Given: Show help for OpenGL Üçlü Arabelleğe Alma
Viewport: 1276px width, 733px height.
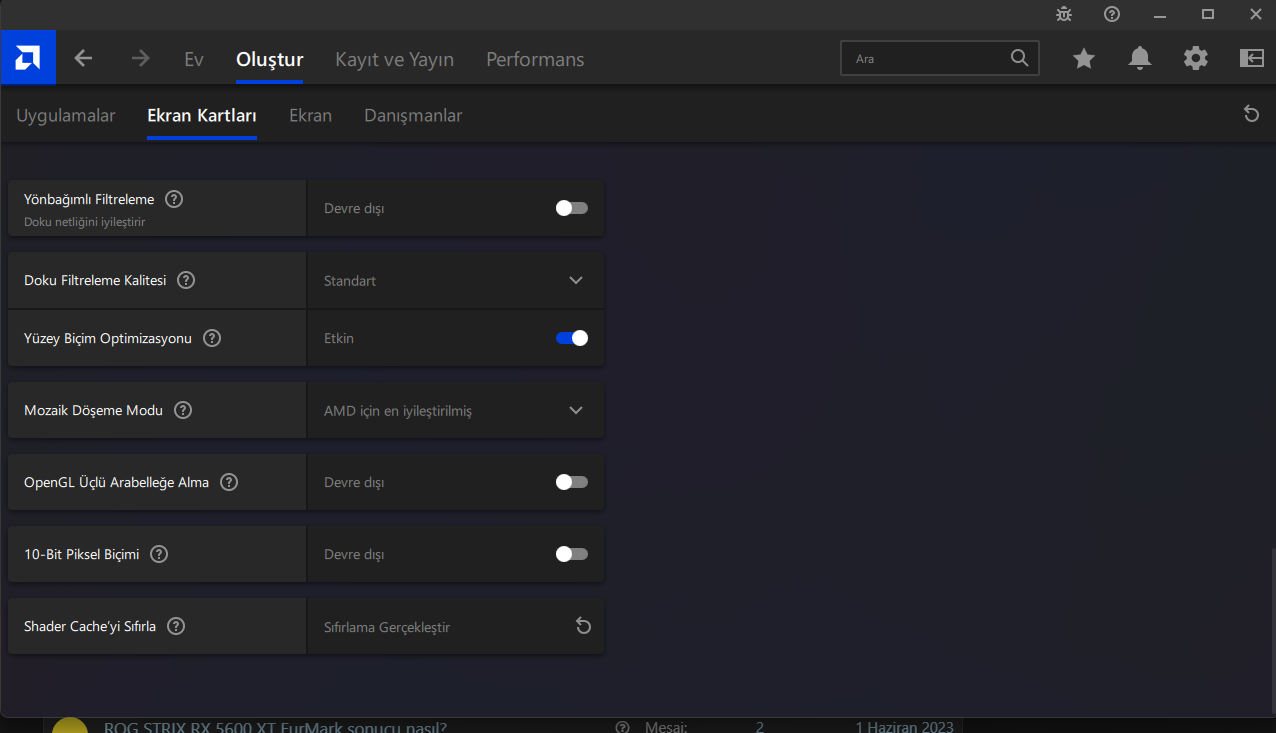Looking at the screenshot, I should pos(229,482).
